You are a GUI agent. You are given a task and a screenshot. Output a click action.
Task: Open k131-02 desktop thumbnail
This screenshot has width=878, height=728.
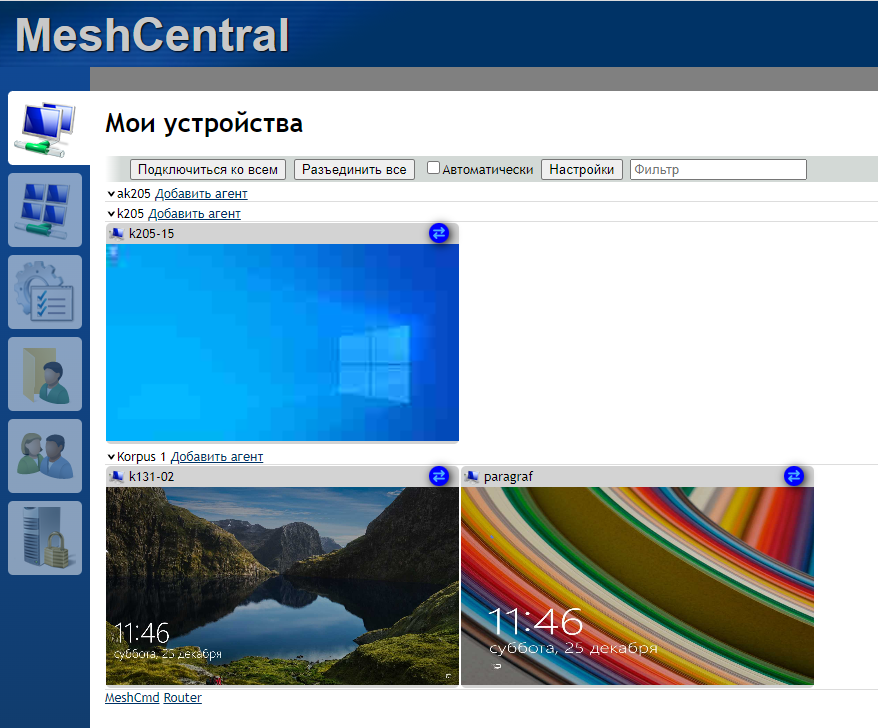[x=282, y=586]
